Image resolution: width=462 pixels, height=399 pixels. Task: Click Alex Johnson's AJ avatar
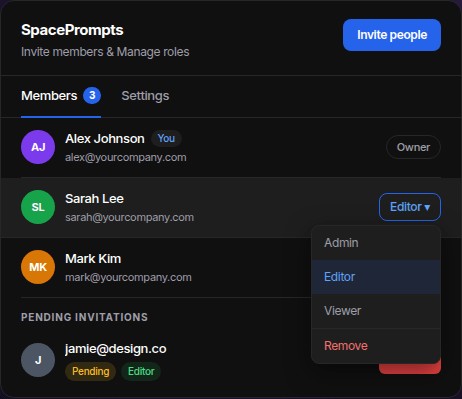pos(38,147)
